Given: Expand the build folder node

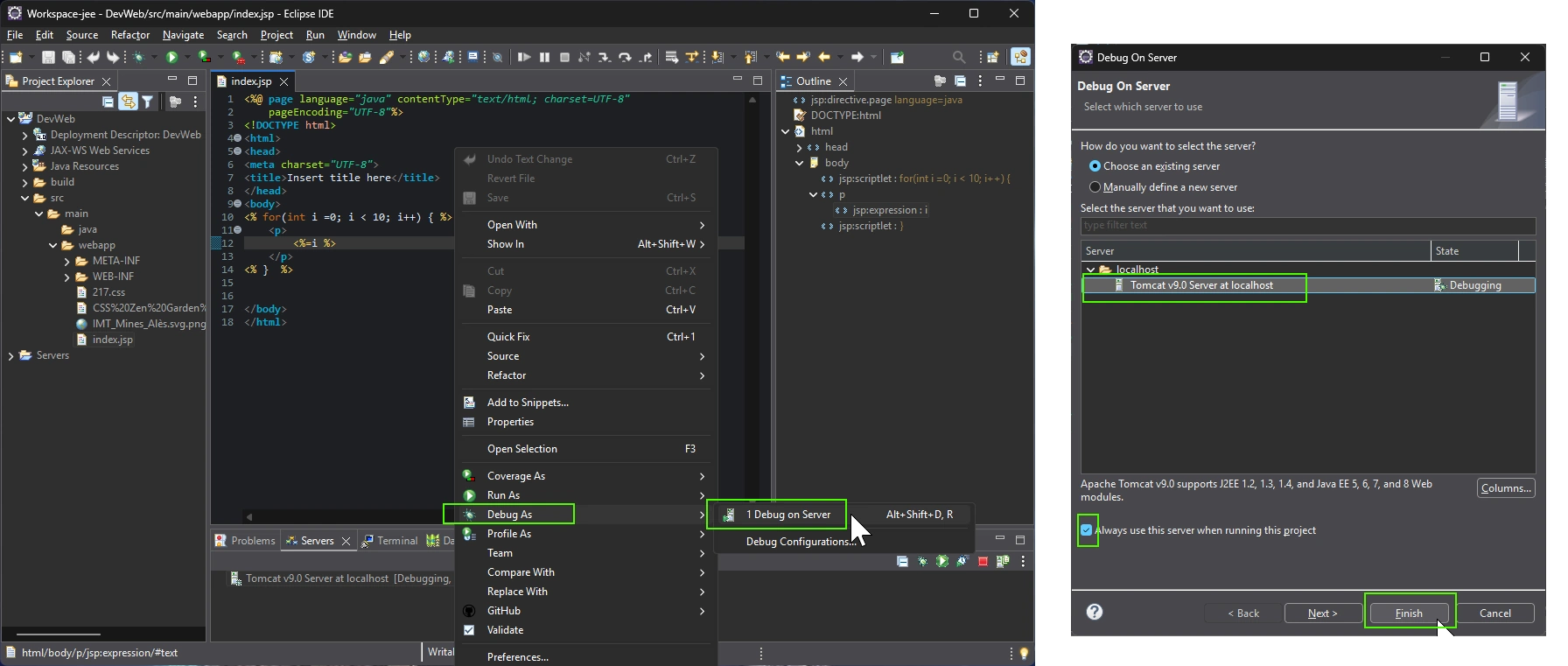Looking at the screenshot, I should tap(24, 182).
